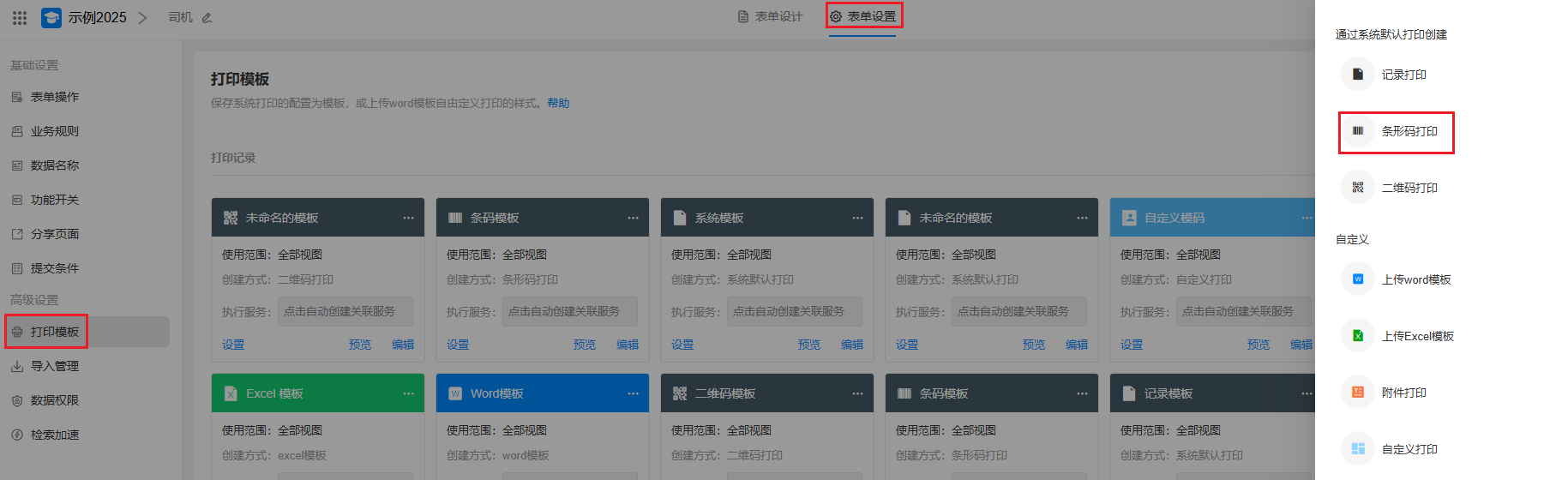Image resolution: width=1568 pixels, height=480 pixels.
Task: Open 业务规则 in the sidebar
Action: pyautogui.click(x=55, y=131)
